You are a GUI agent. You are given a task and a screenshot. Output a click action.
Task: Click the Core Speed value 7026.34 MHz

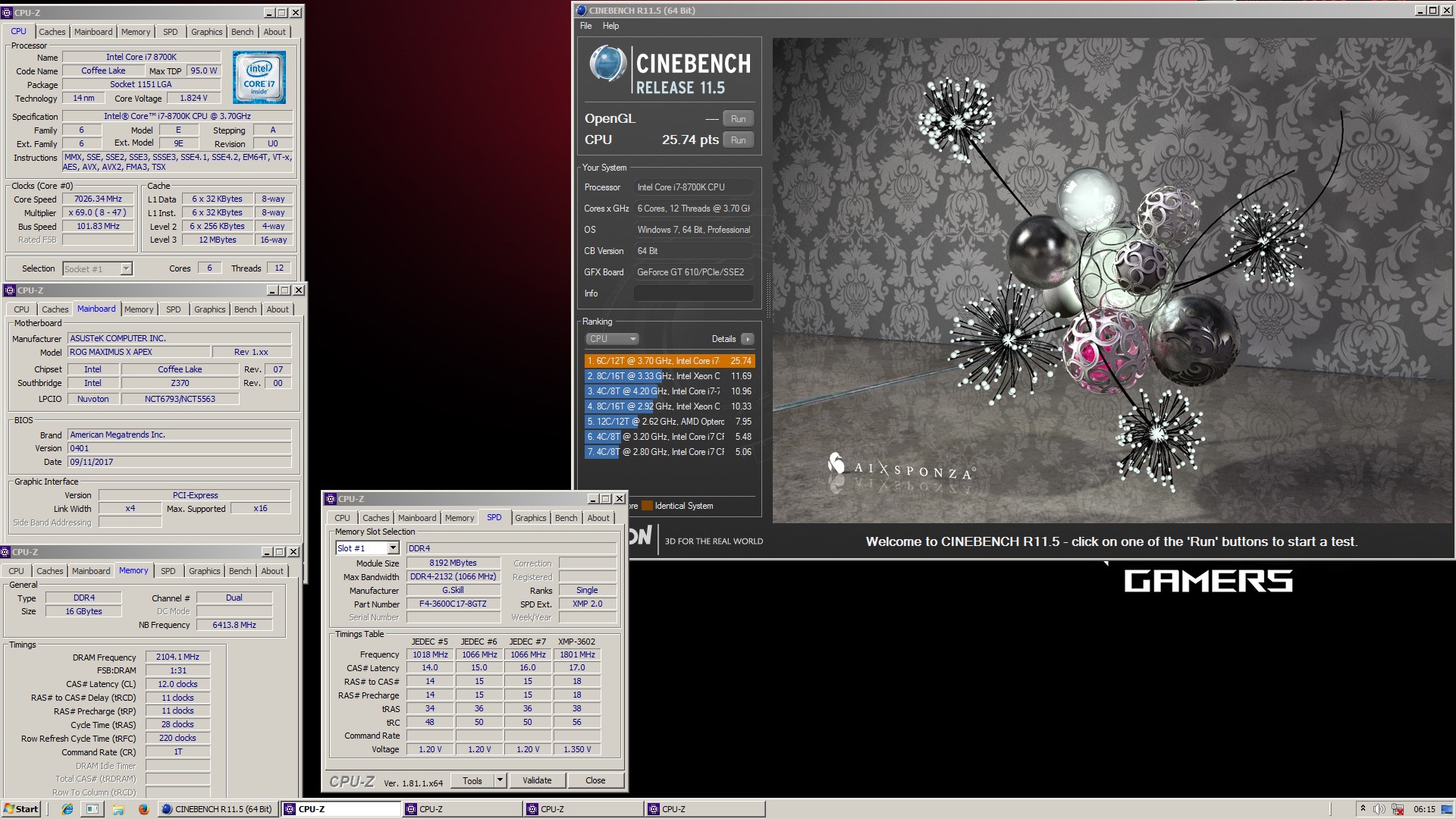point(98,199)
